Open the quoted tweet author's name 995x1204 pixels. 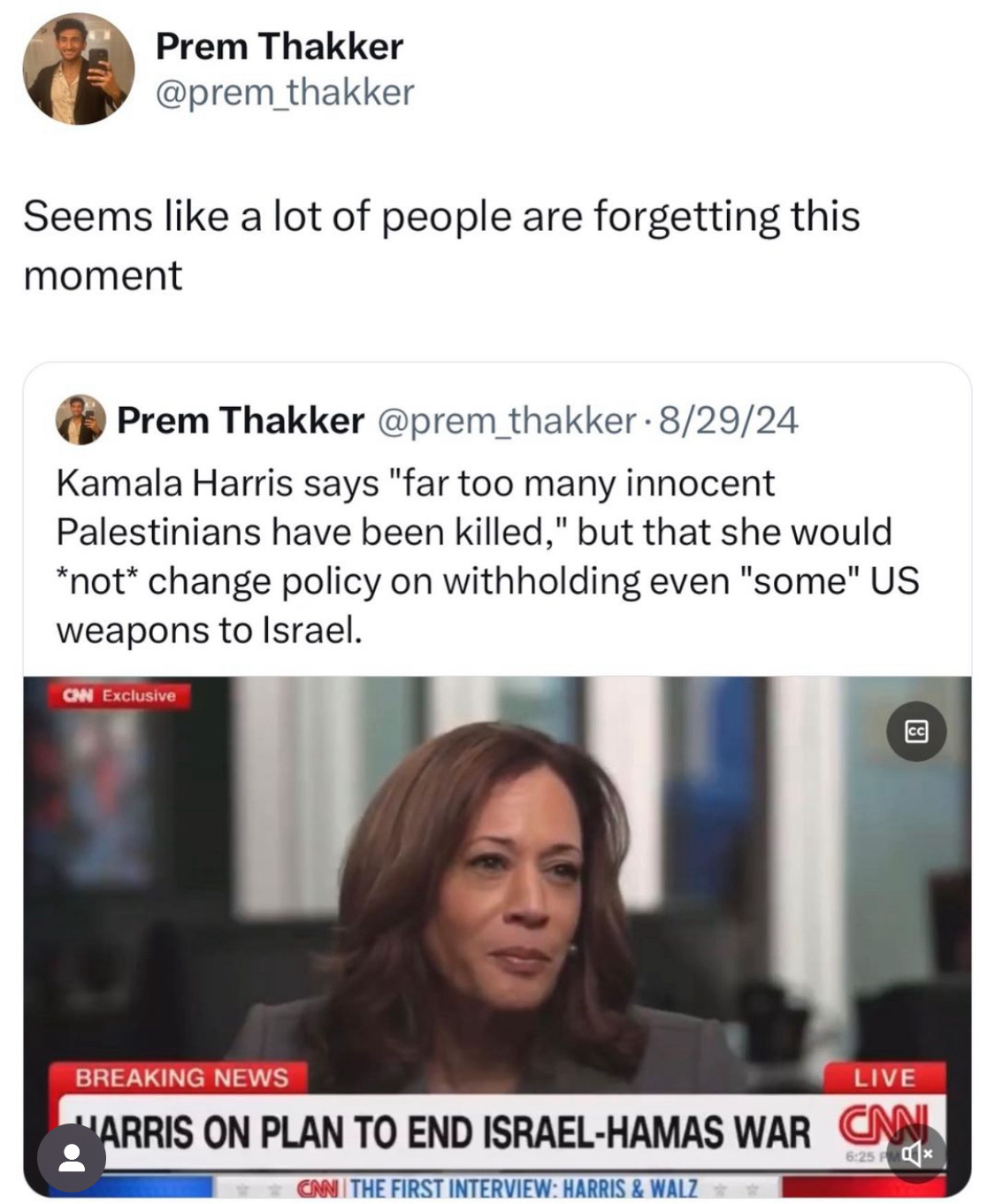coord(241,420)
